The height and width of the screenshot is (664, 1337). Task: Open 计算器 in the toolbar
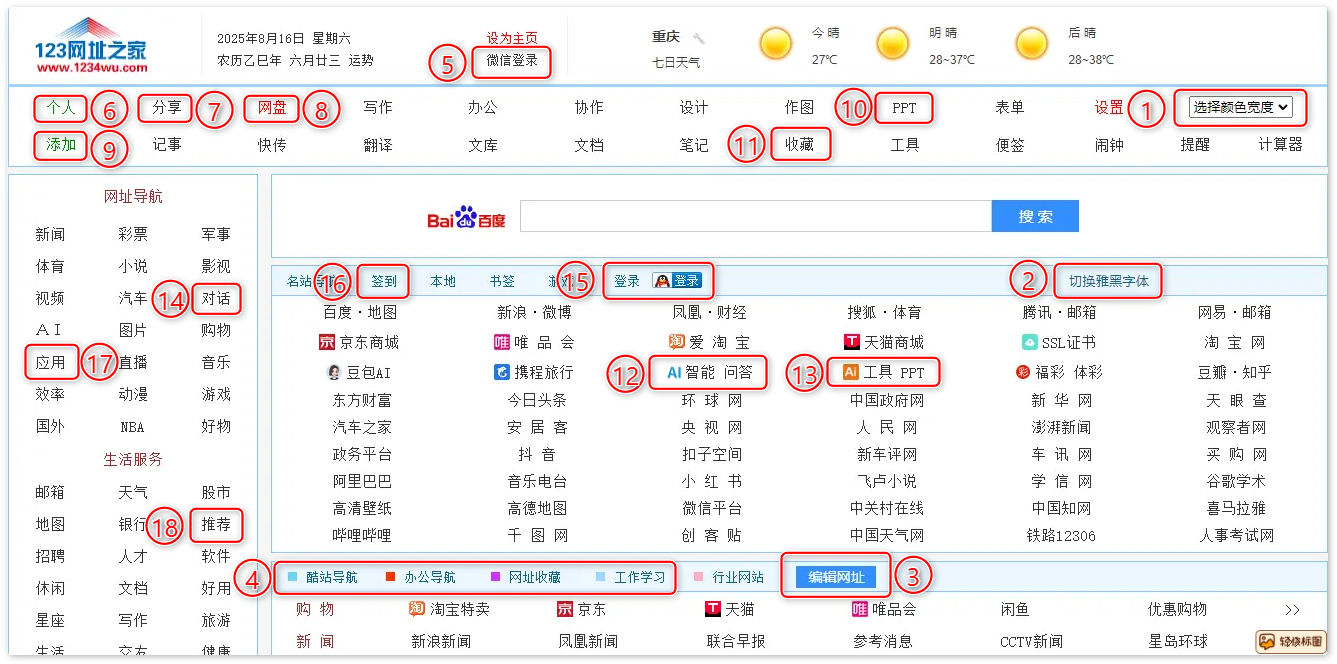click(1280, 144)
